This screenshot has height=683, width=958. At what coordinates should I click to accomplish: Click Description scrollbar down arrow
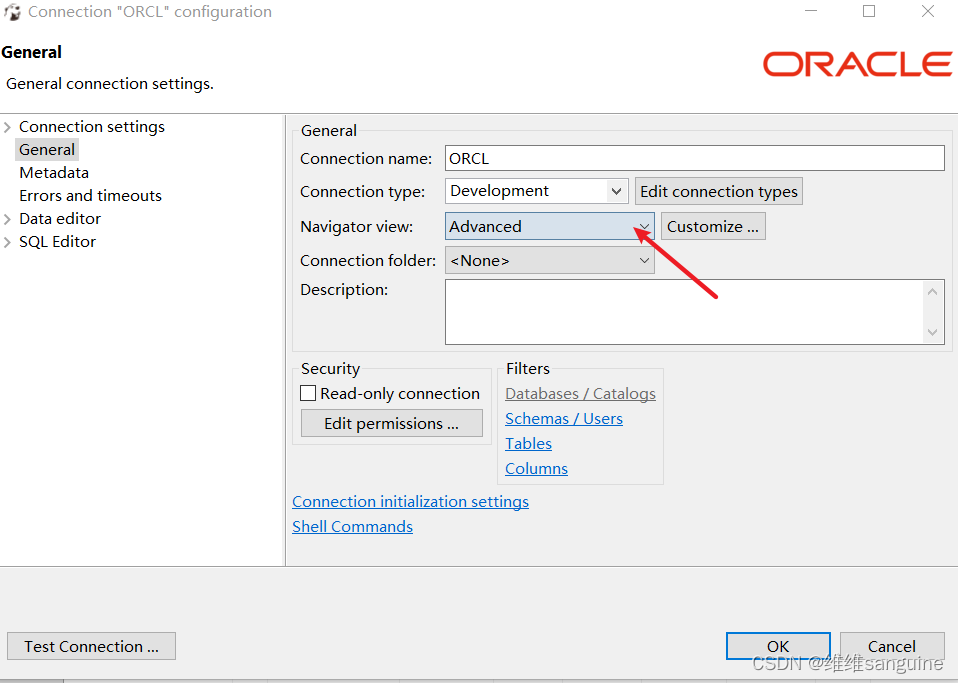[x=932, y=332]
